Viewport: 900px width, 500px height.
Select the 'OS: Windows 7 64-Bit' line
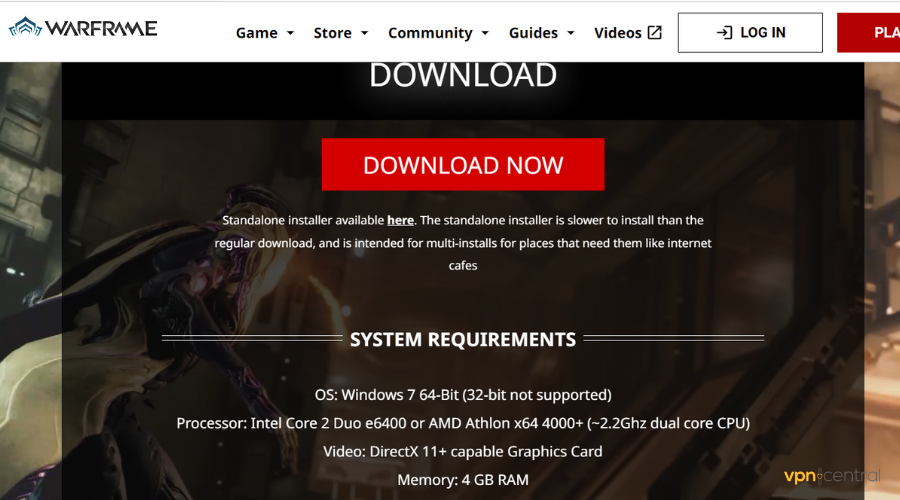click(463, 395)
